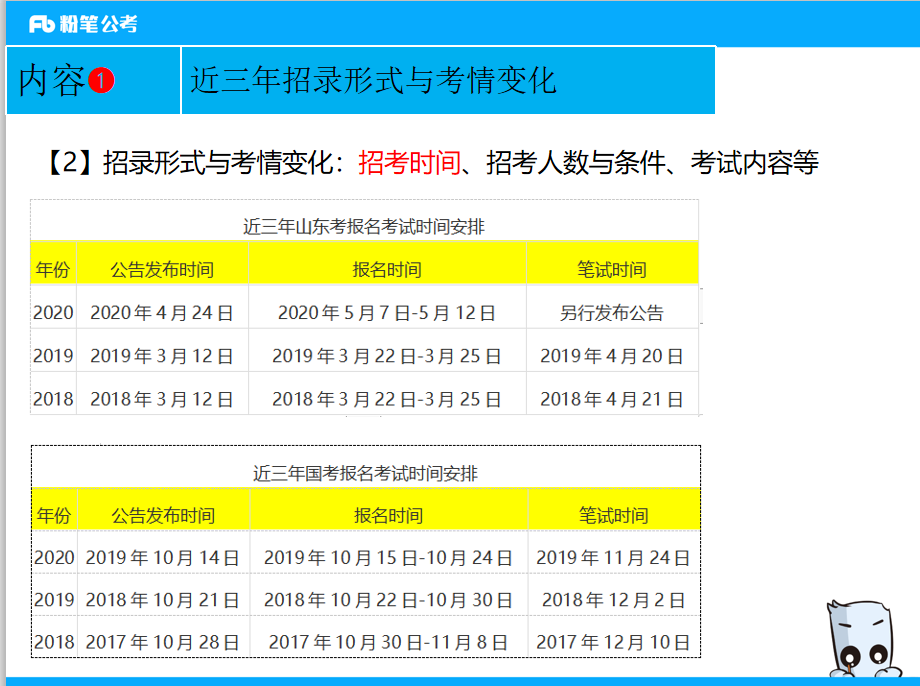Click the 2020年5月7日-5月12日 registration cell
Viewport: 920px width, 686px height.
[387, 313]
